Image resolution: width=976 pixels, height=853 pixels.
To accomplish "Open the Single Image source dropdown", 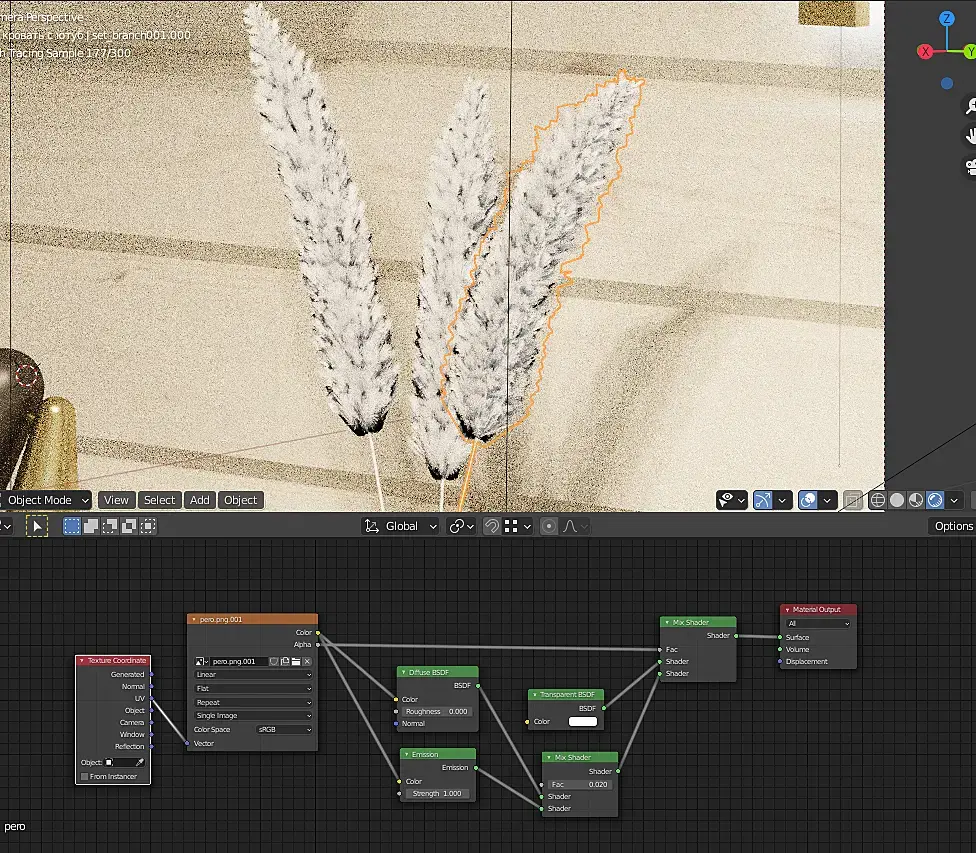I will coord(253,716).
